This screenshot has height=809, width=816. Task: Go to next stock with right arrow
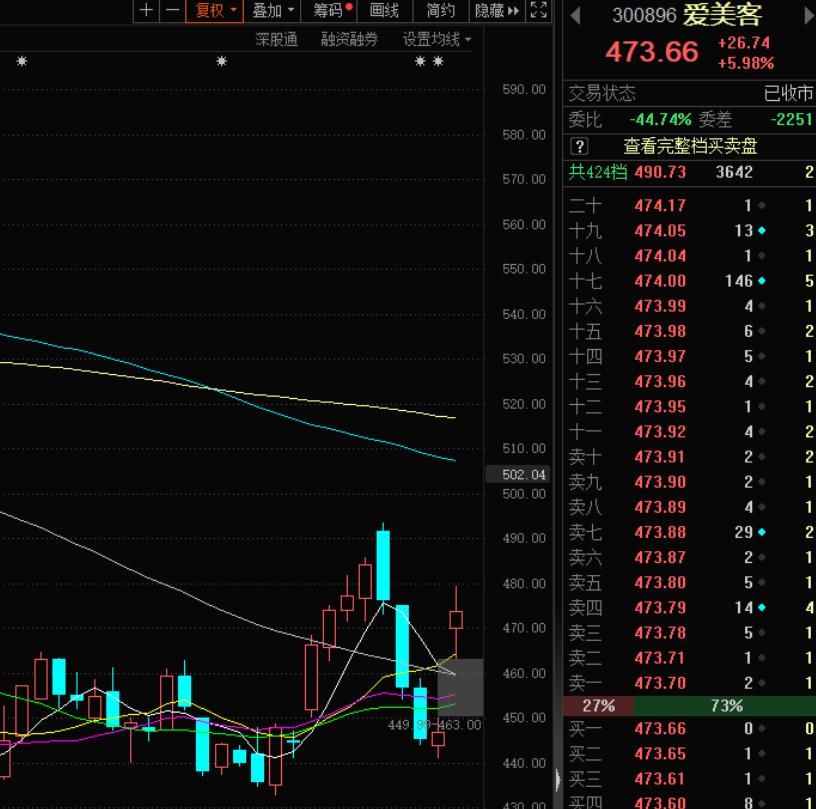pos(810,16)
